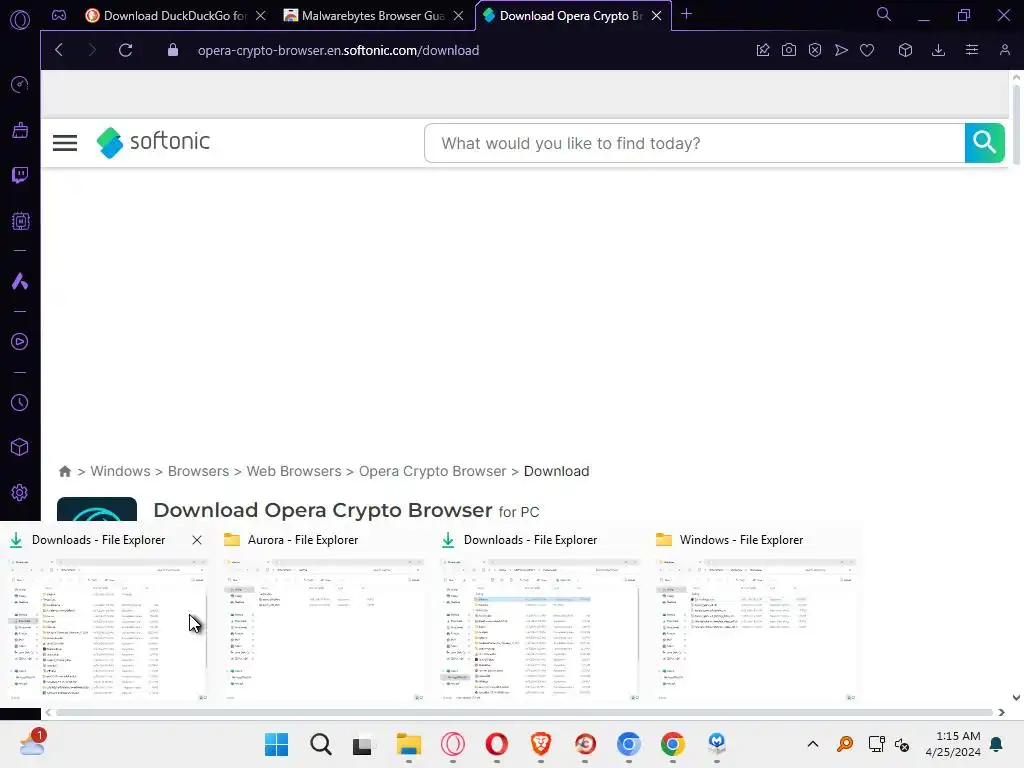Open the Windows Start menu
Viewport: 1024px width, 768px height.
[x=276, y=744]
